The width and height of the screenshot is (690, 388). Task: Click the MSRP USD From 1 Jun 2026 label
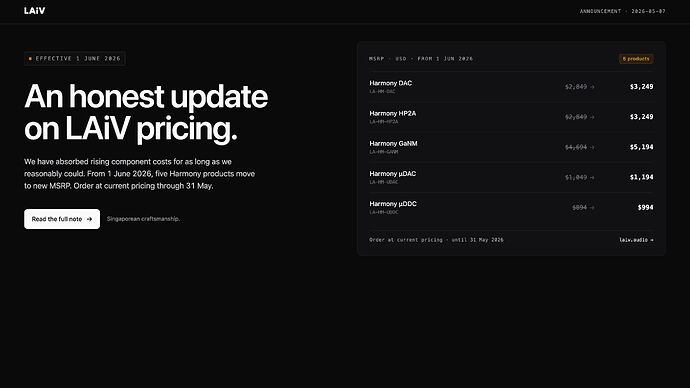pyautogui.click(x=421, y=59)
